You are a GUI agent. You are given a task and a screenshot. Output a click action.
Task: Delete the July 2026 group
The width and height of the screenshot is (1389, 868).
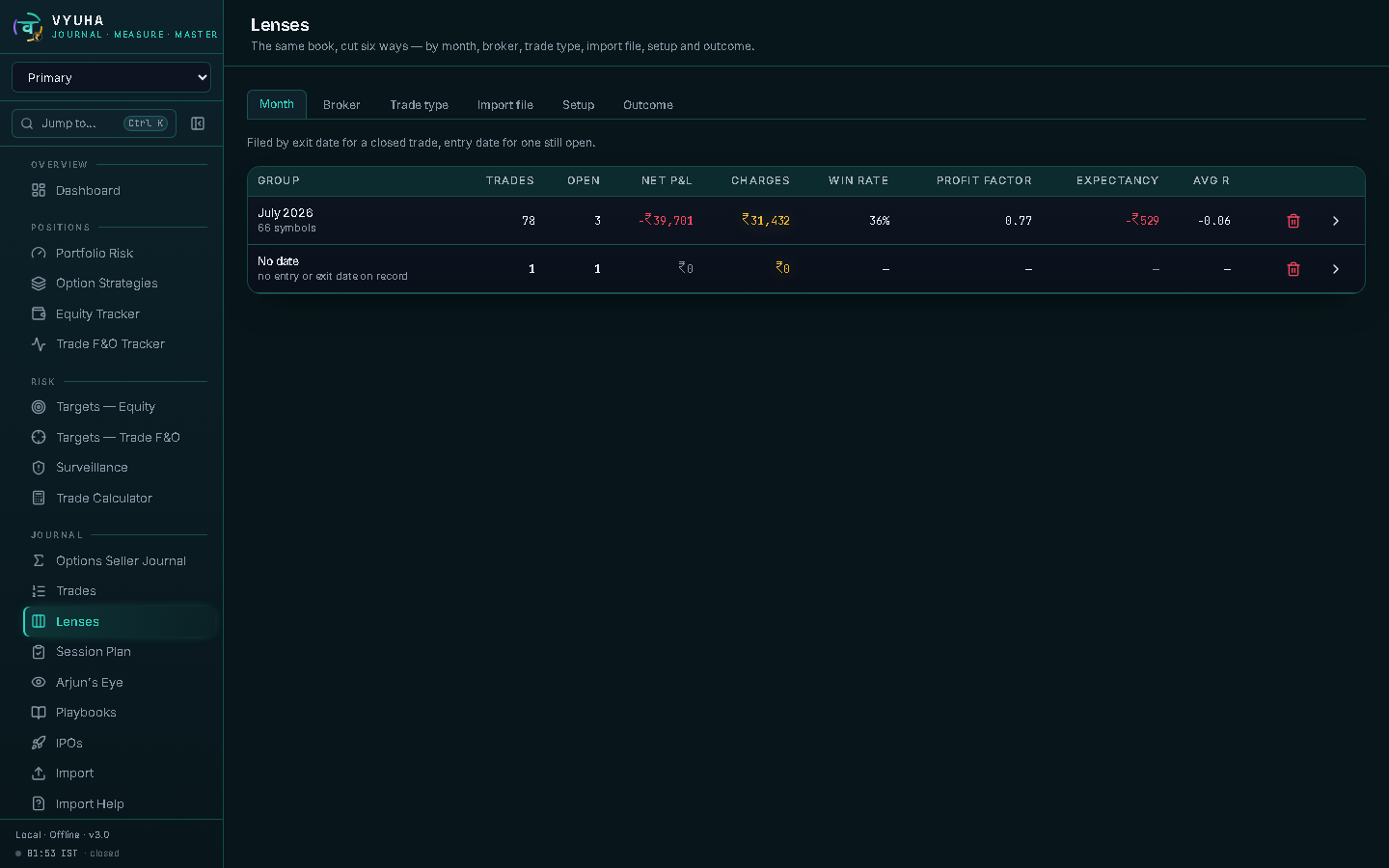1294,221
